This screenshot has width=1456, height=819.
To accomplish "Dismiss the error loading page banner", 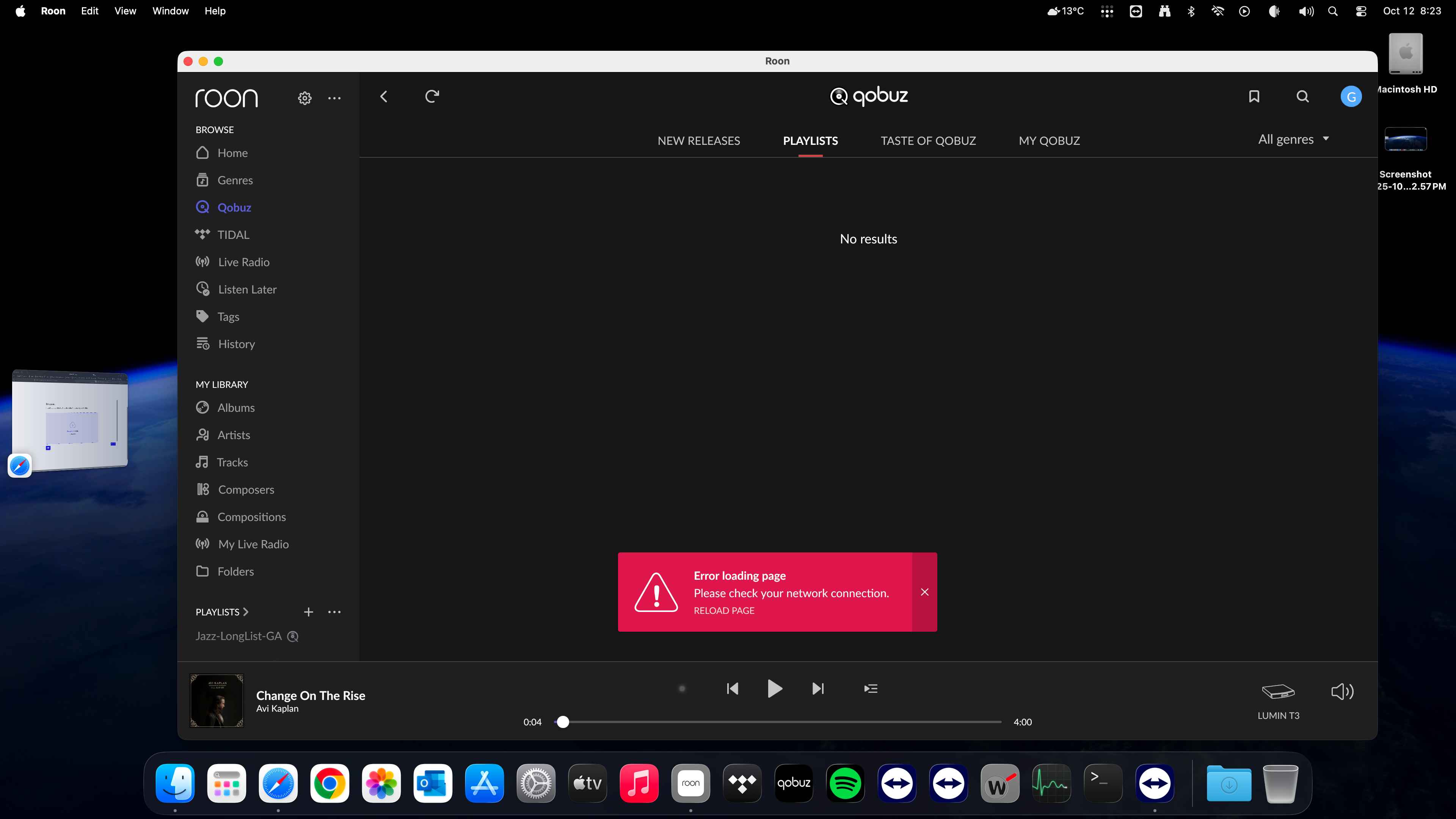I will click(925, 592).
